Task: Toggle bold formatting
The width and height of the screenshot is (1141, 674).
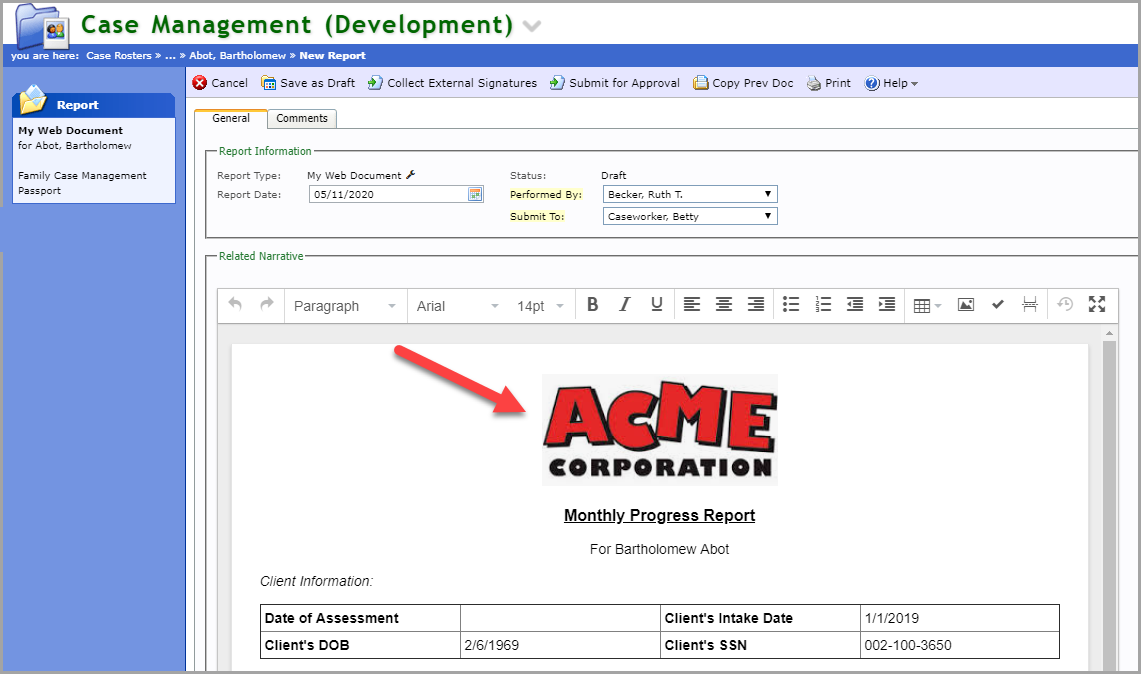Action: (592, 305)
